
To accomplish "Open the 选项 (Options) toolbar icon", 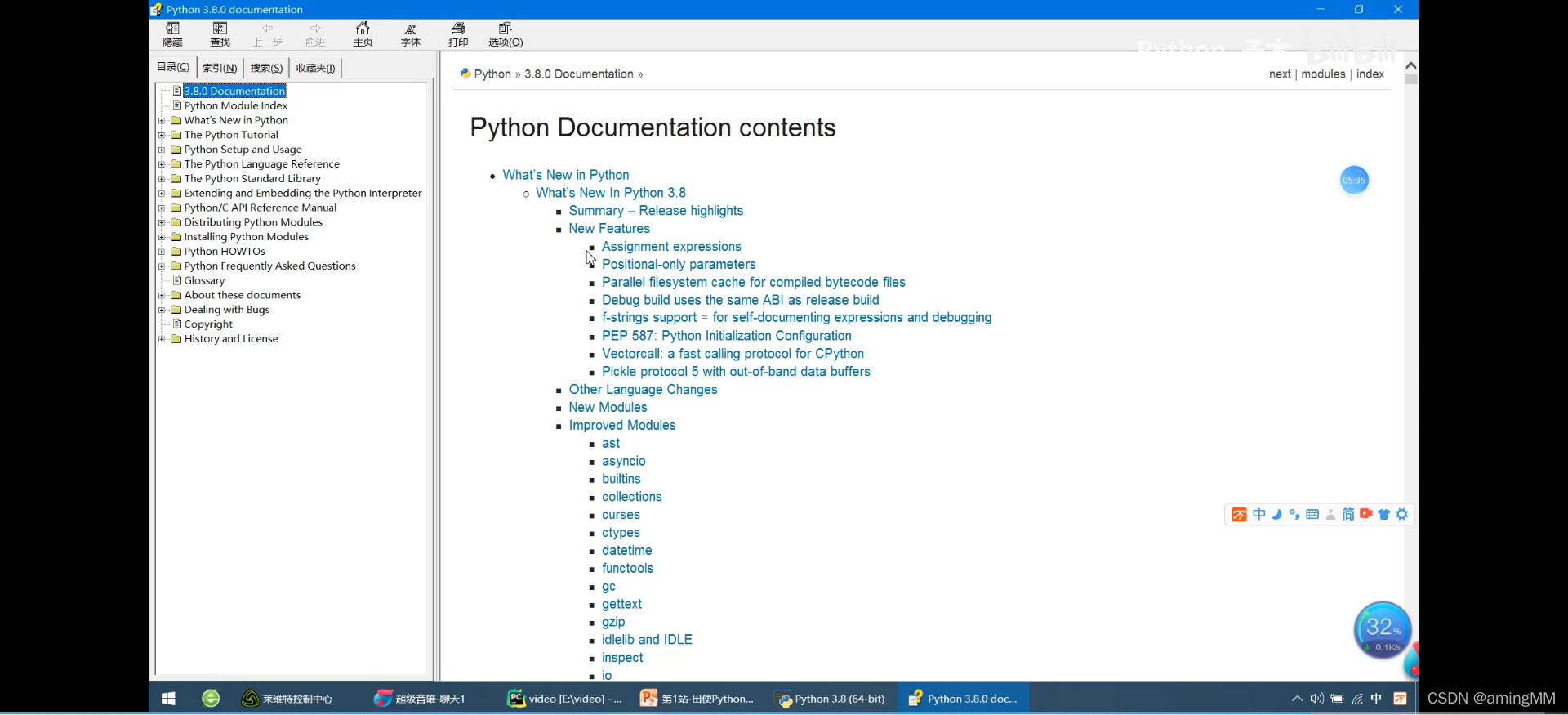I will click(506, 34).
